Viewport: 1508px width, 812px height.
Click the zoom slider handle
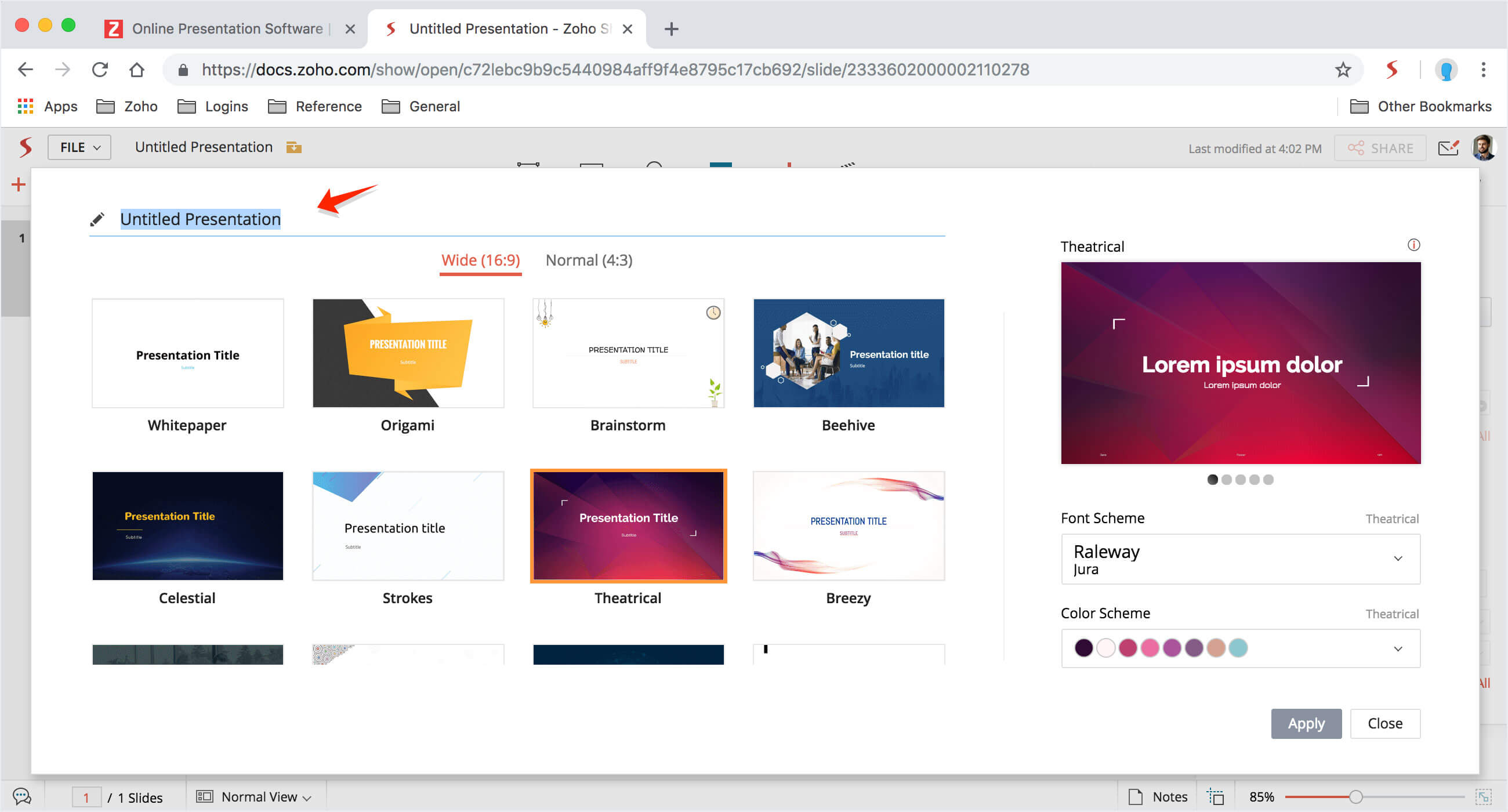[x=1355, y=796]
